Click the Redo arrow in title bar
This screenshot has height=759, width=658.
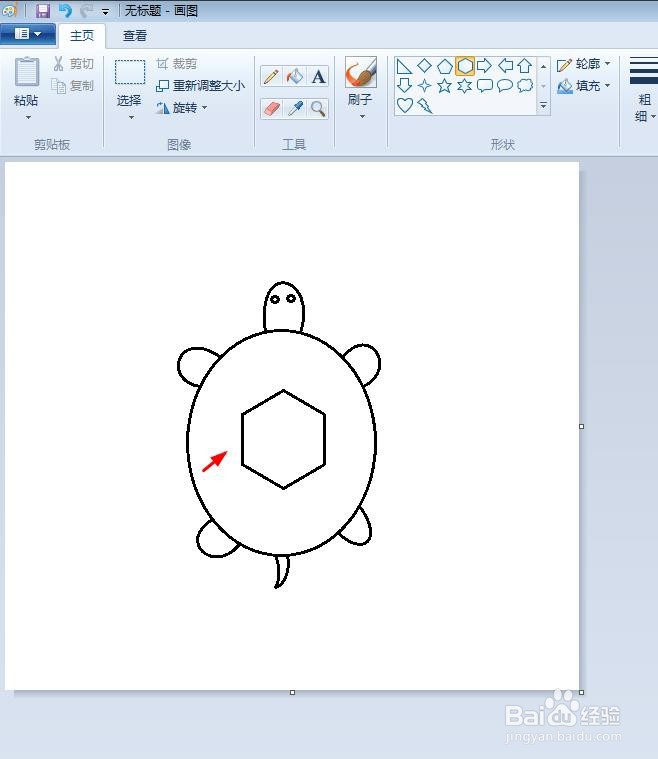coord(86,11)
